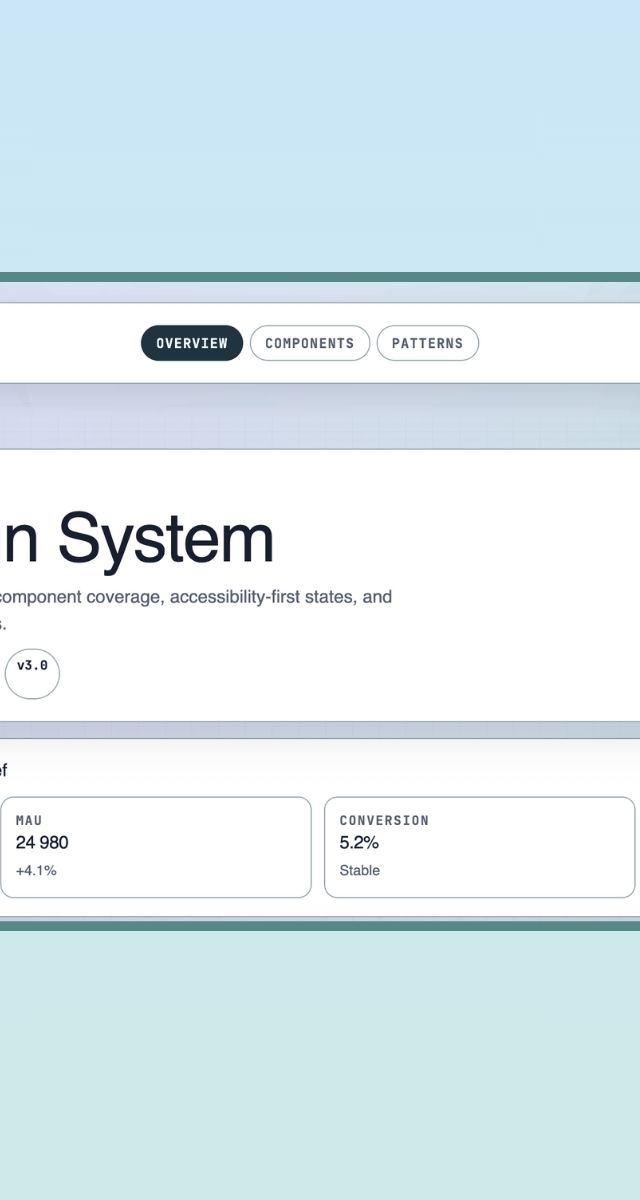Screen dimensions: 640x1200
Task: Click the "accessibility-first states" description text
Action: pos(265,597)
